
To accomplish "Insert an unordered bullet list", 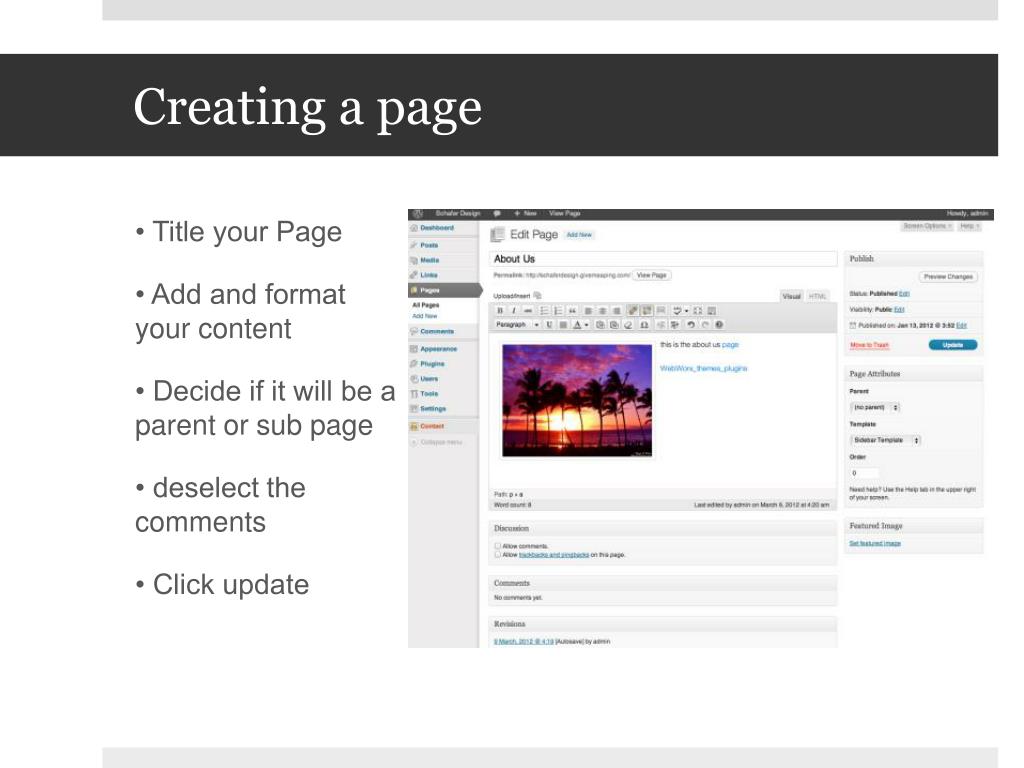I will tap(544, 311).
